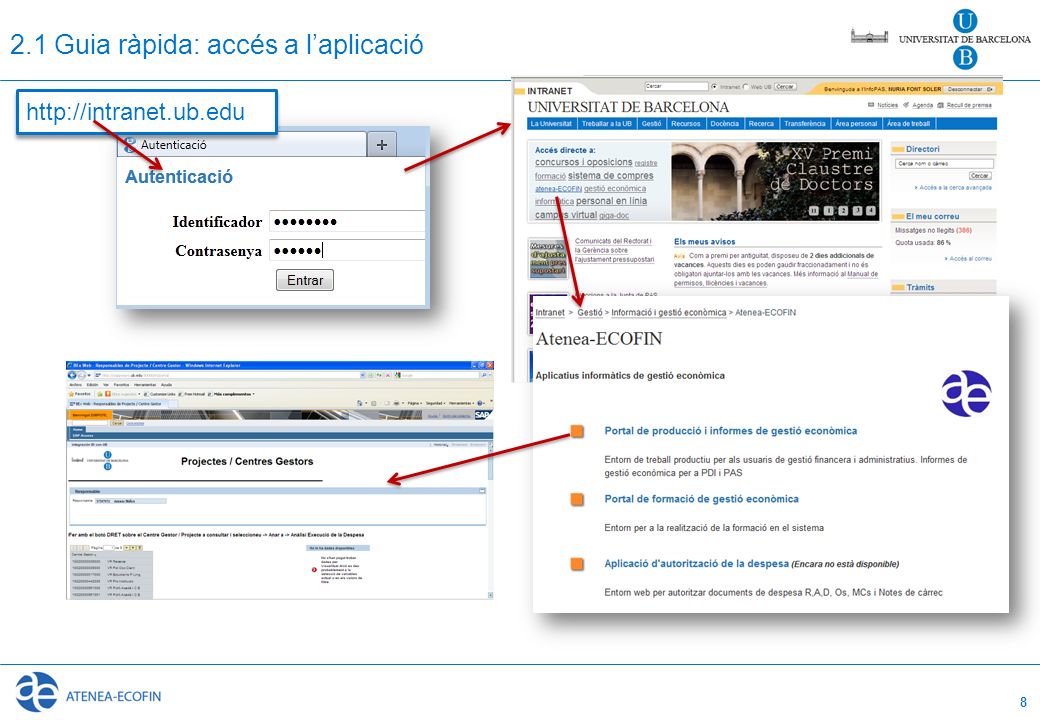This screenshot has height=720, width=1040.
Task: Click orange bullet beside Portal de formació
Action: click(x=577, y=499)
